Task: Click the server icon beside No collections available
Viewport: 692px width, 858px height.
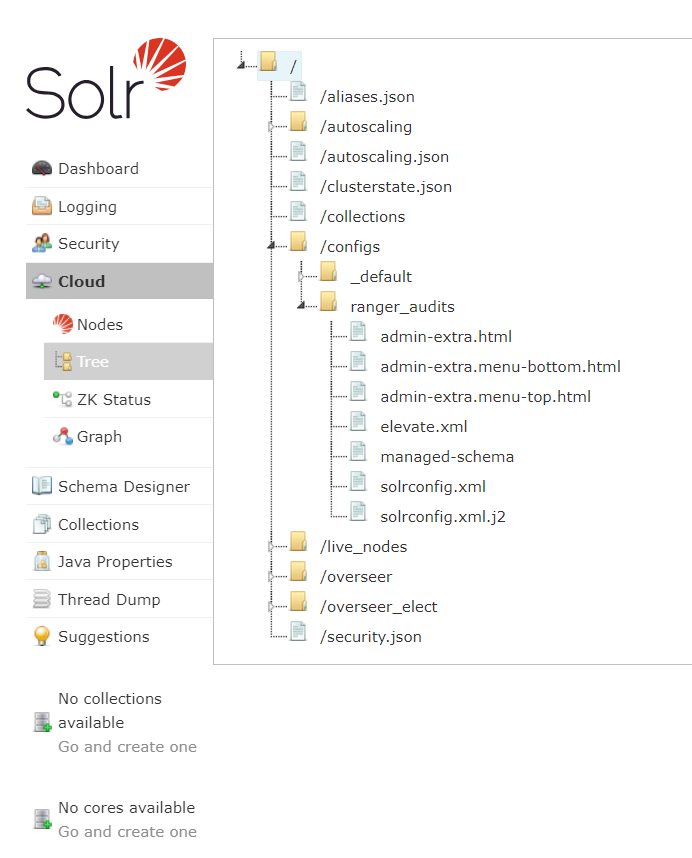Action: point(42,722)
